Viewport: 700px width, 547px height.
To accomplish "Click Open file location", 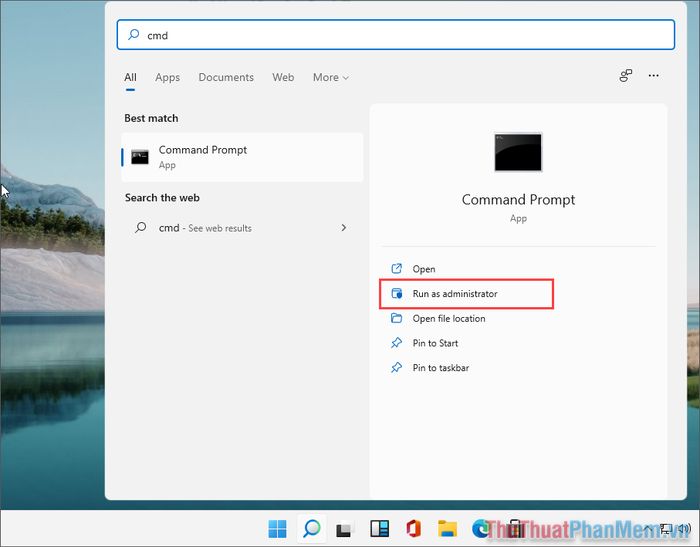I will [x=449, y=318].
